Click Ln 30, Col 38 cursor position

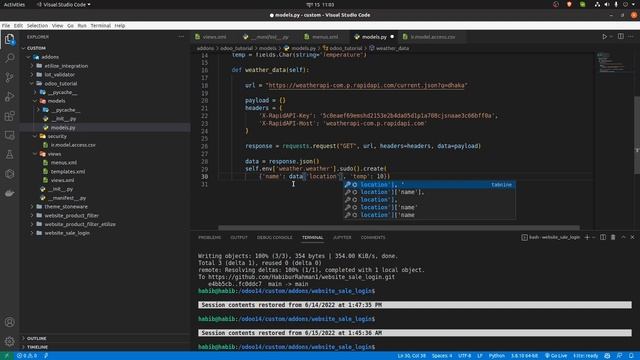pyautogui.click(x=411, y=356)
